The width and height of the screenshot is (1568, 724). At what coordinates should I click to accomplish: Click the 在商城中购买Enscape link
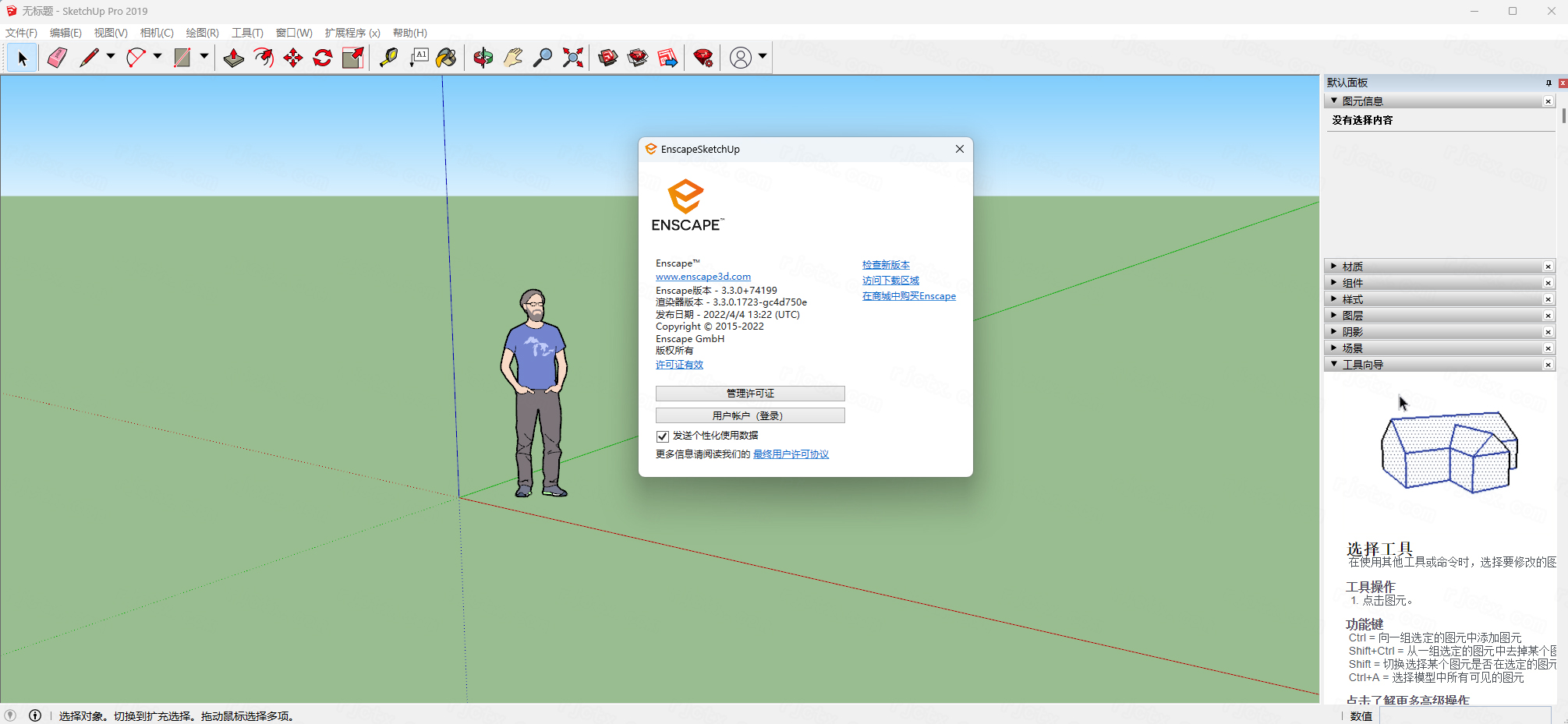click(x=909, y=296)
